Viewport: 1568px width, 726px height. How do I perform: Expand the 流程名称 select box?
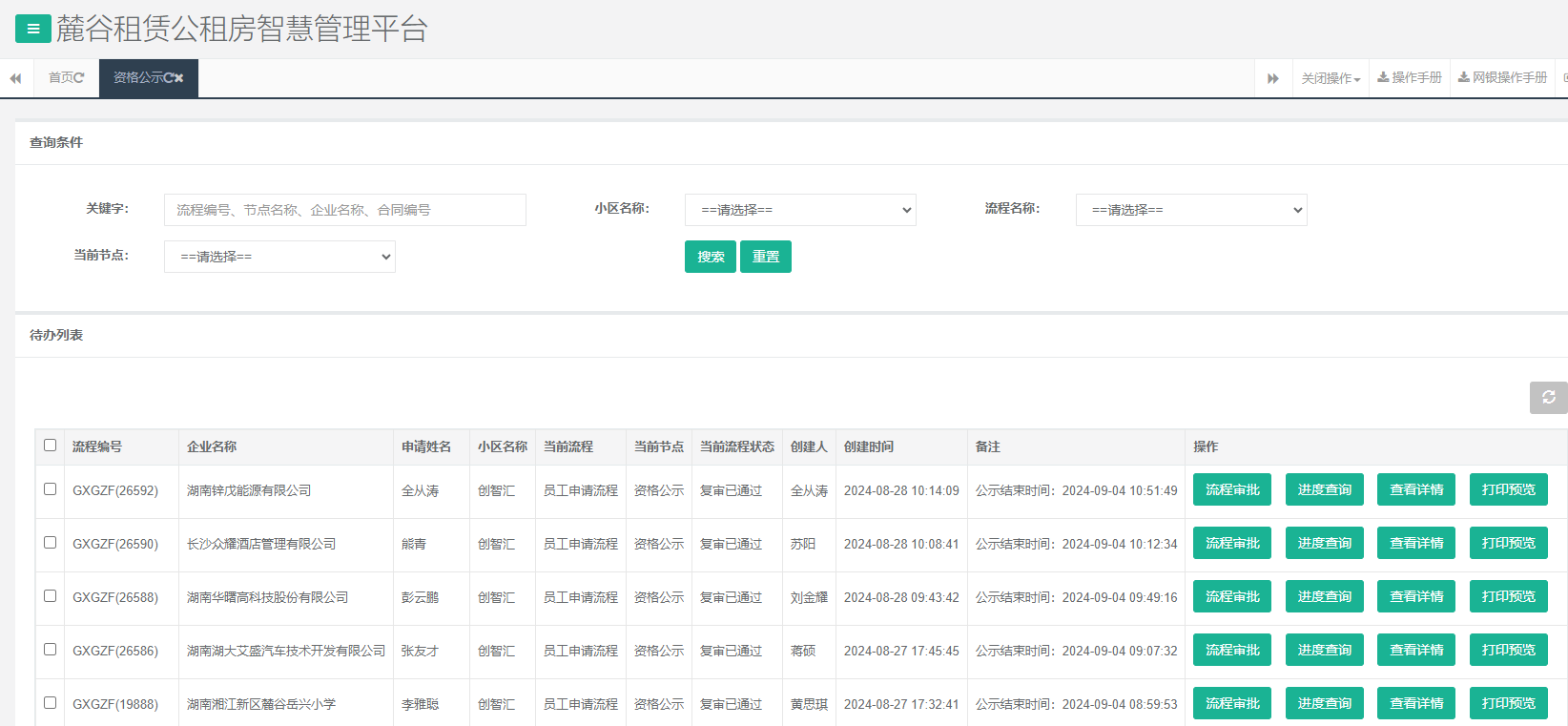(1191, 210)
